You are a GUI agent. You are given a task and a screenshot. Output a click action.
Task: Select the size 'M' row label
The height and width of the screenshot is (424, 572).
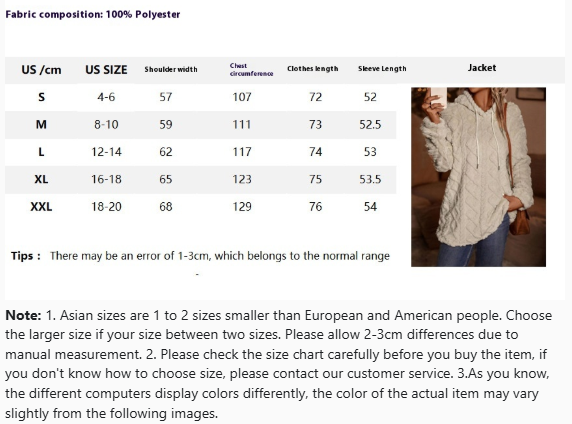(41, 124)
